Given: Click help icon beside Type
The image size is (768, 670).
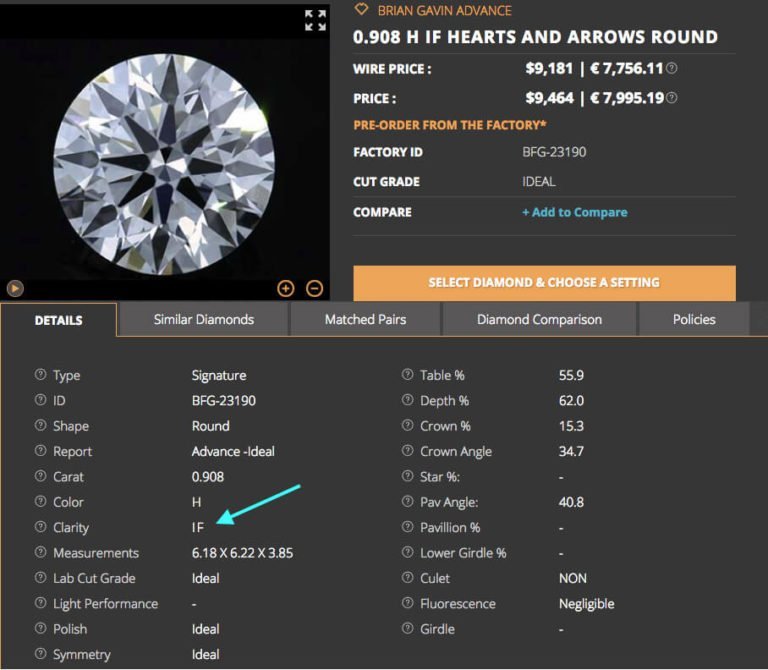Looking at the screenshot, I should coord(41,375).
